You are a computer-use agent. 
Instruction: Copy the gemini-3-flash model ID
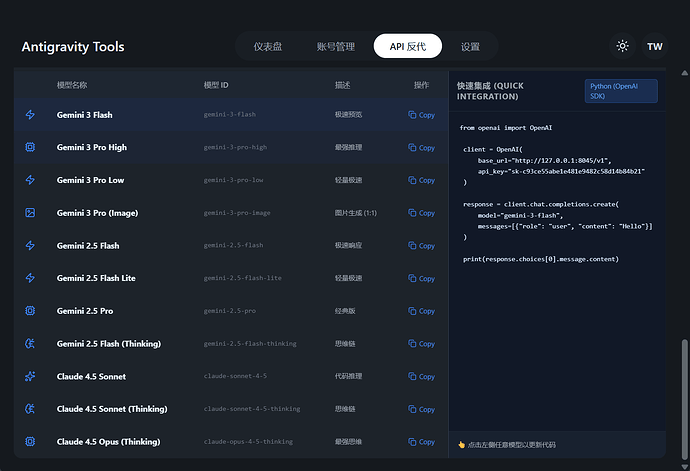tap(421, 115)
